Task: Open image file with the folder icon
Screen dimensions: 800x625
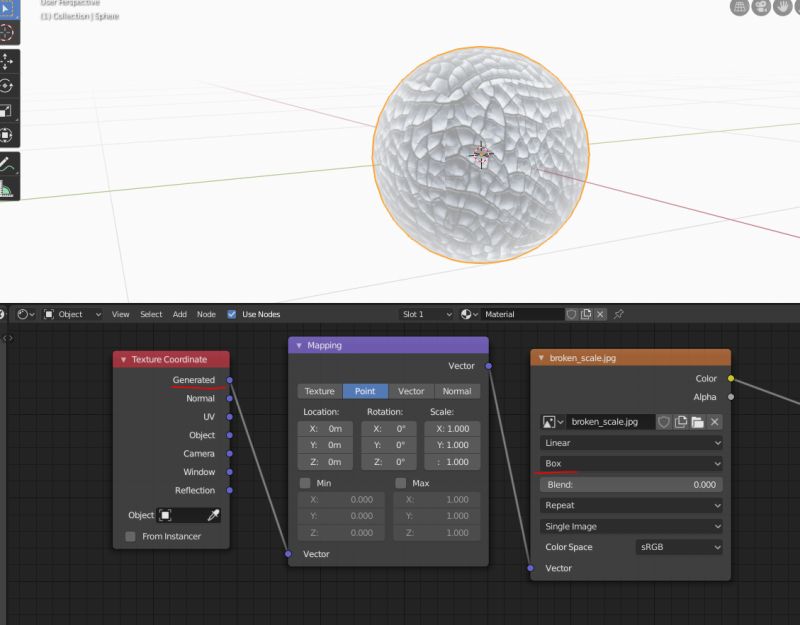Action: point(697,422)
